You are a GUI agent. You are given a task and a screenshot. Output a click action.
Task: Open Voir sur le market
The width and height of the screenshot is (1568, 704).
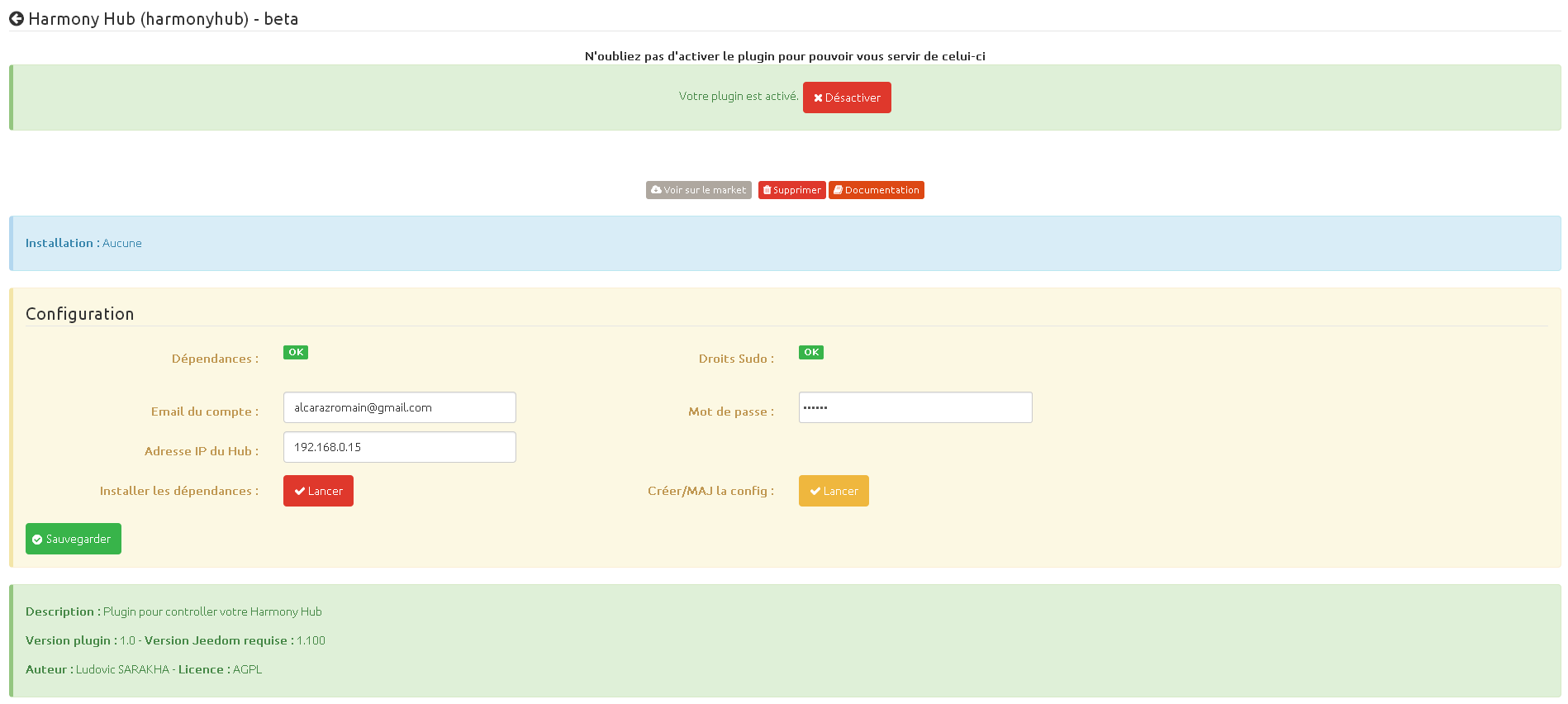pyautogui.click(x=699, y=190)
